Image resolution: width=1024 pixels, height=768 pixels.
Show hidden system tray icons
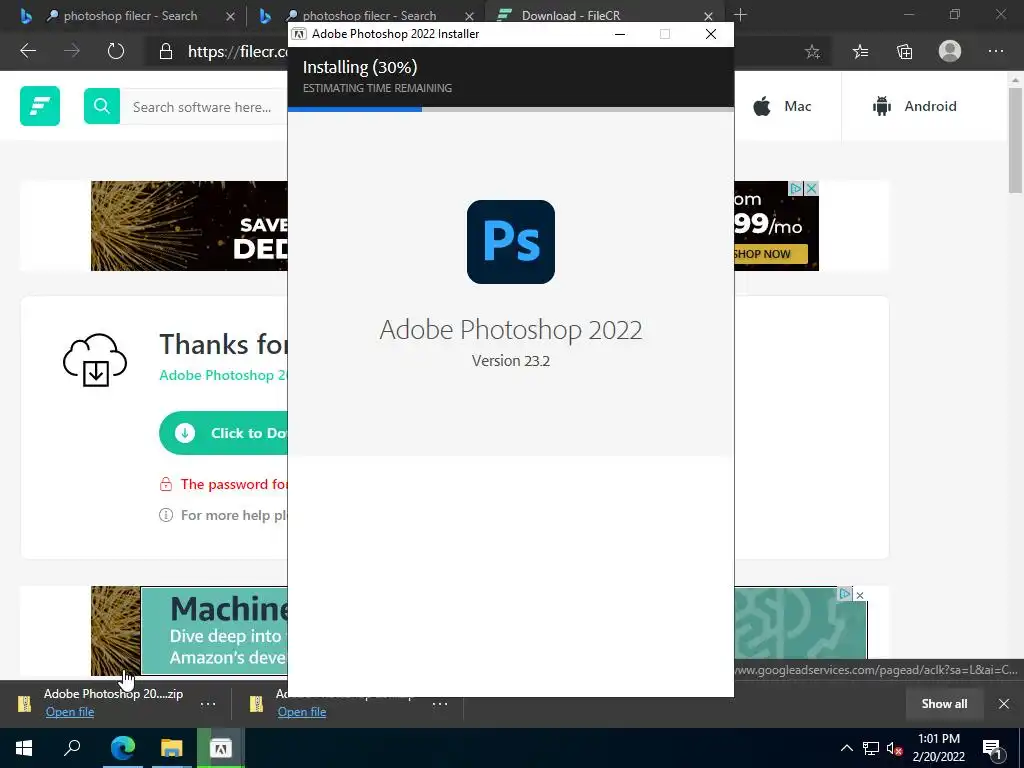click(x=846, y=748)
